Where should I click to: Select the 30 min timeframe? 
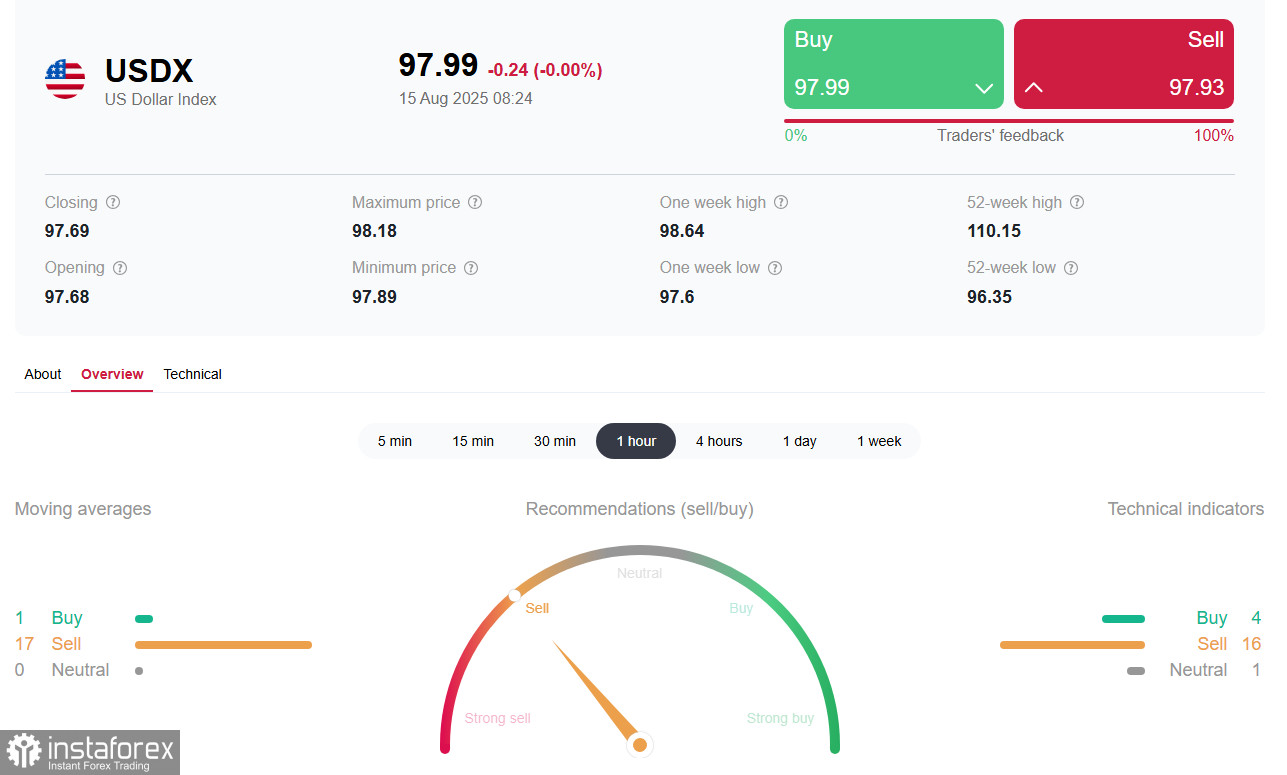pos(555,441)
